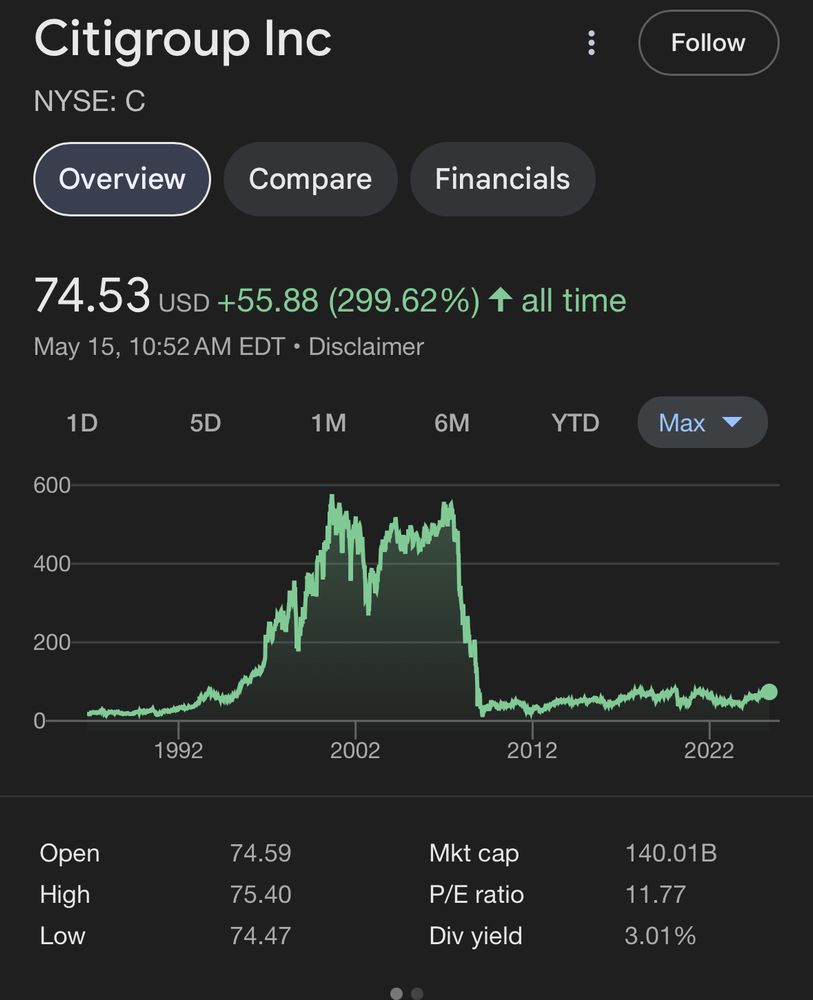Expand the Max range dropdown
The width and height of the screenshot is (813, 1000).
[702, 423]
